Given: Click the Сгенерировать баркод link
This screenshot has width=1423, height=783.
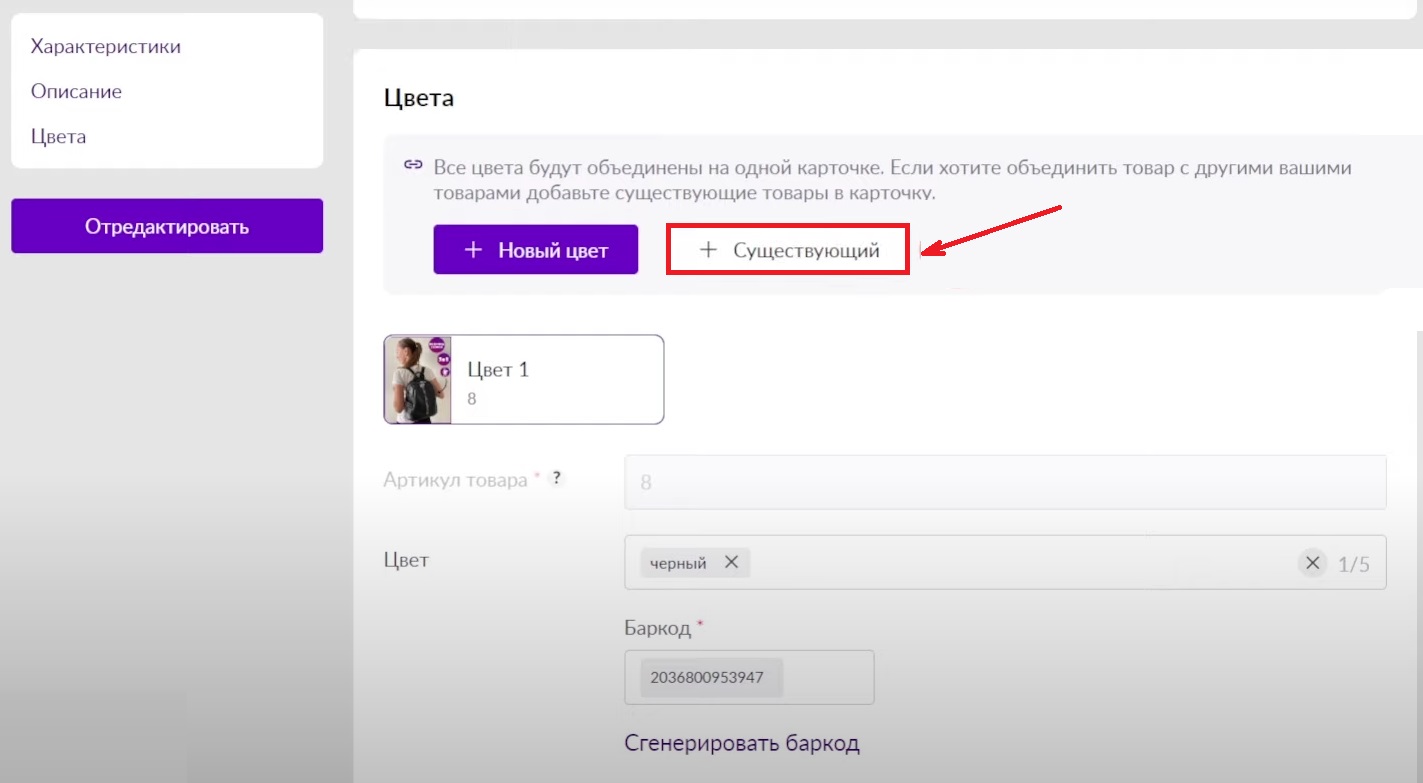Looking at the screenshot, I should (741, 743).
